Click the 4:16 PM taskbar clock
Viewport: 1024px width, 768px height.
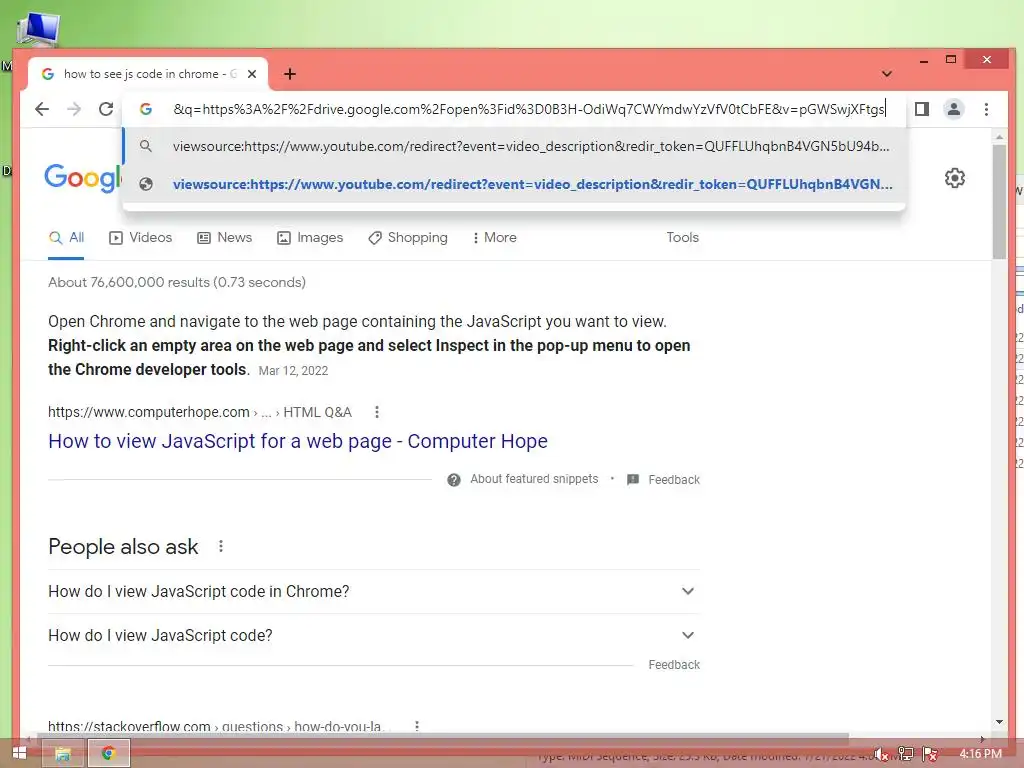980,754
